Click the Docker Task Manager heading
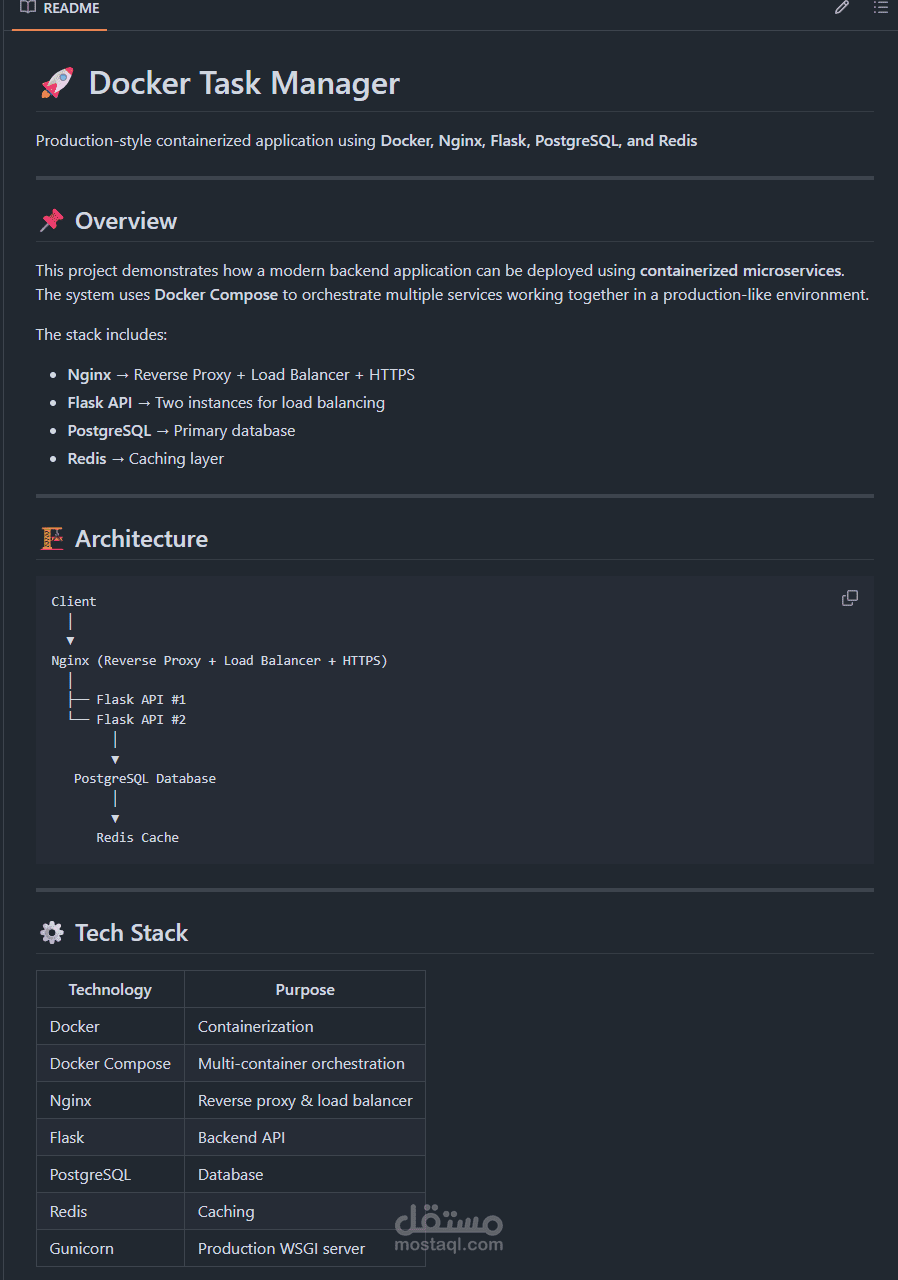The height and width of the screenshot is (1280, 898). click(244, 83)
